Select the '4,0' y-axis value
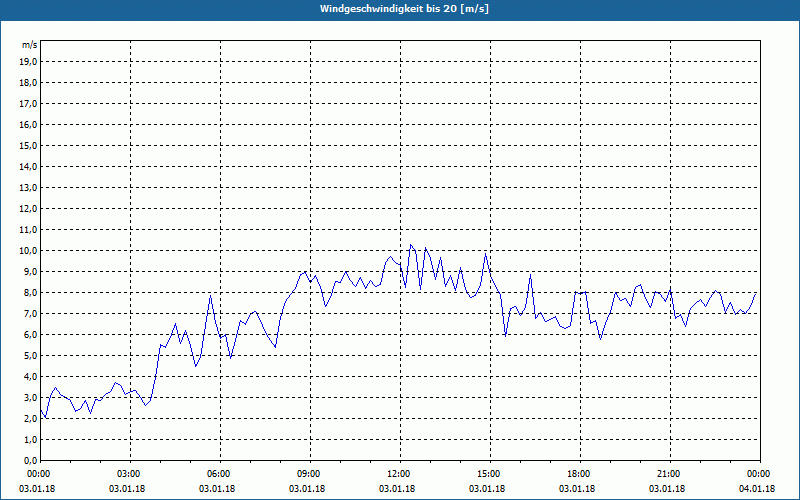The image size is (800, 500). click(30, 377)
